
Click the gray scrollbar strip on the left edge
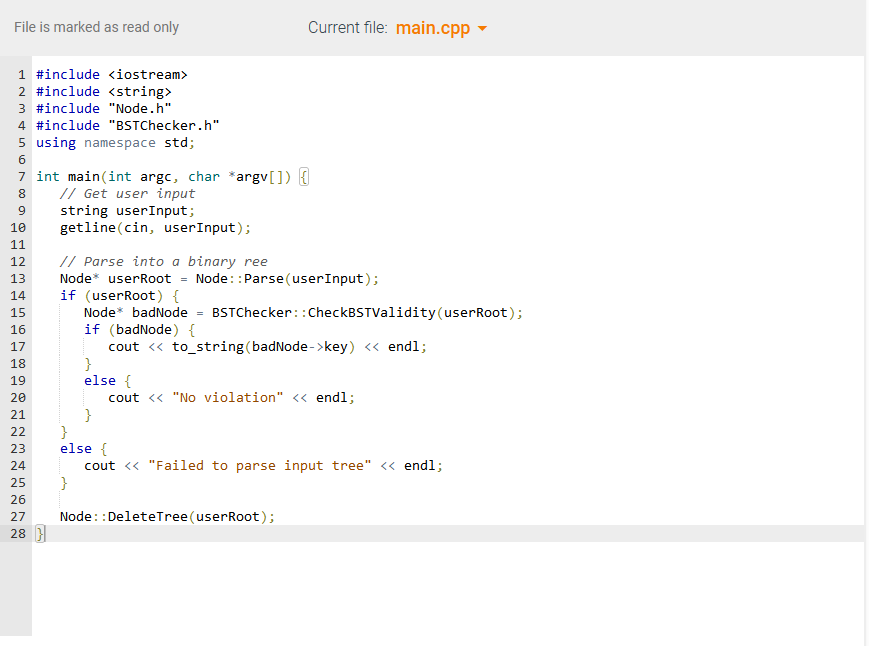[x=5, y=300]
